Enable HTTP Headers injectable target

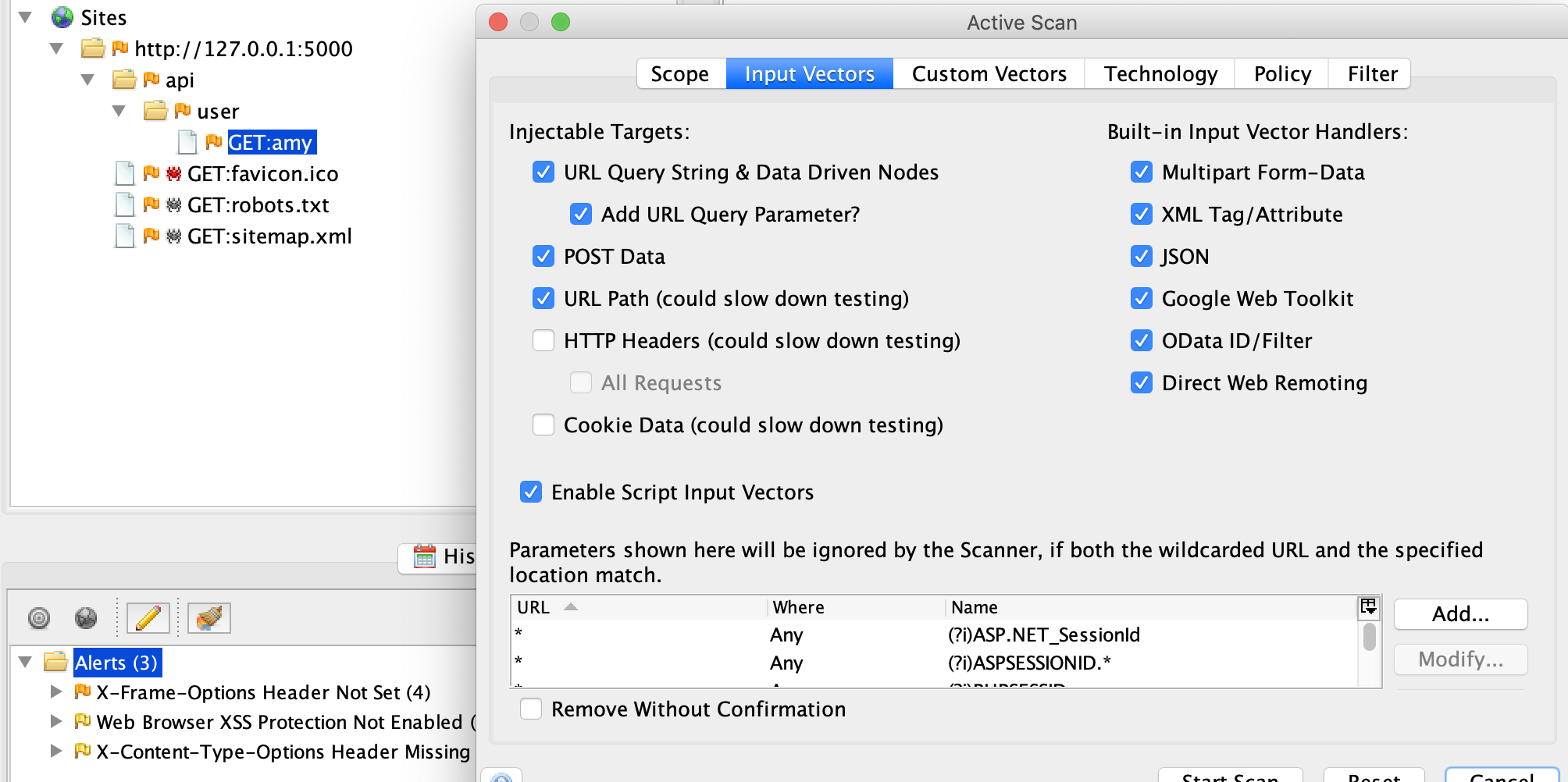(x=543, y=340)
